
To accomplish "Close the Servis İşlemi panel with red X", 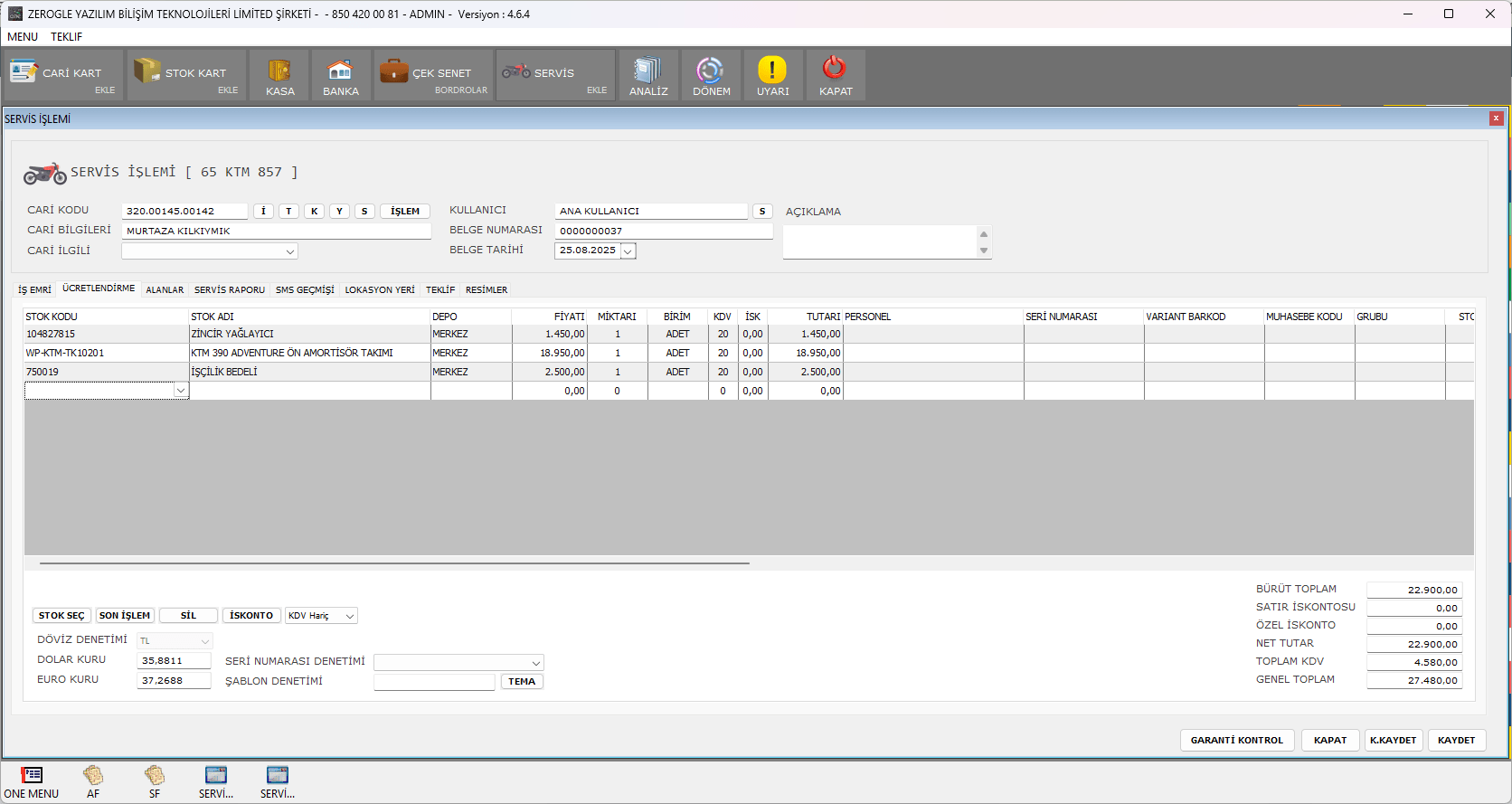I will pos(1497,118).
